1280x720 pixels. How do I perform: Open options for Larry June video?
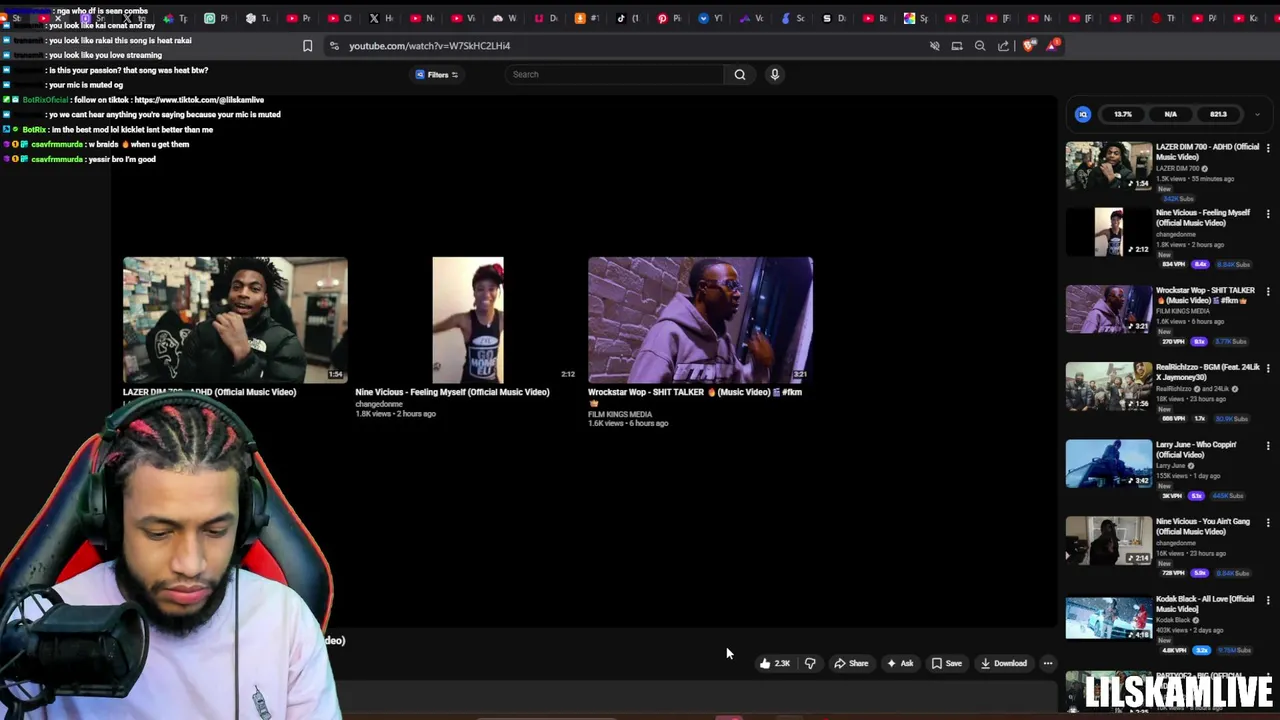1268,445
